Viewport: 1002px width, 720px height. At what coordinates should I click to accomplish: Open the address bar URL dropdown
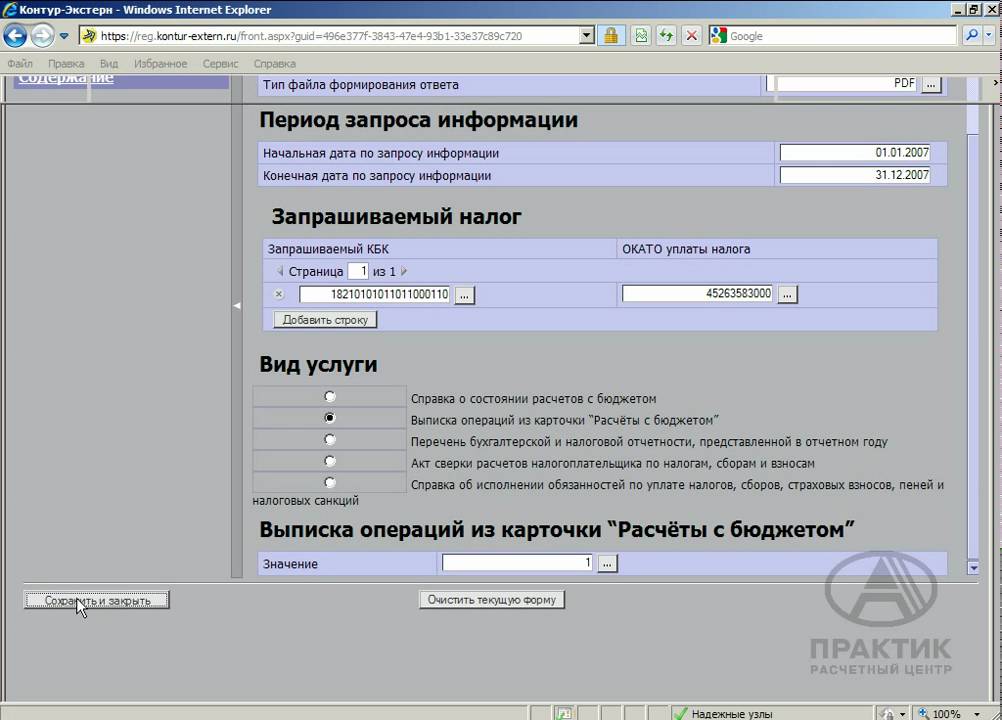coord(587,36)
